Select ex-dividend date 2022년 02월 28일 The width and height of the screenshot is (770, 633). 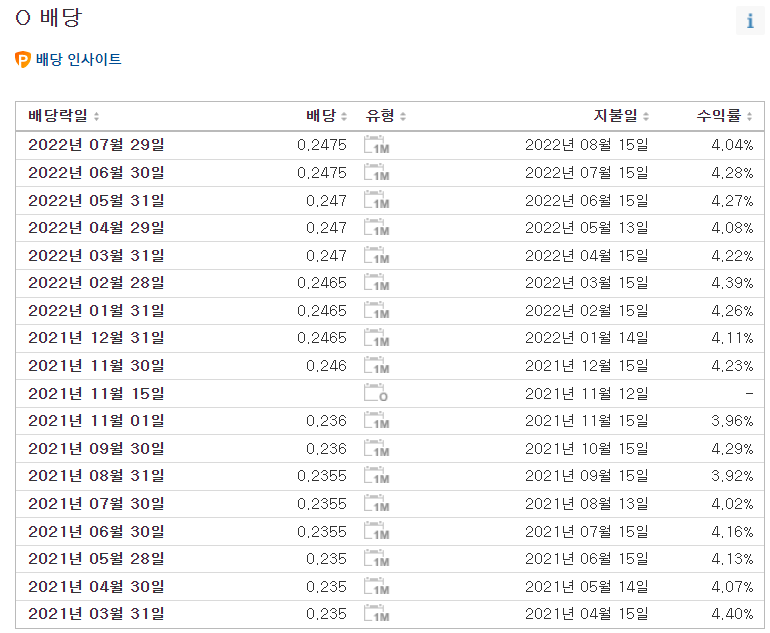coord(96,283)
